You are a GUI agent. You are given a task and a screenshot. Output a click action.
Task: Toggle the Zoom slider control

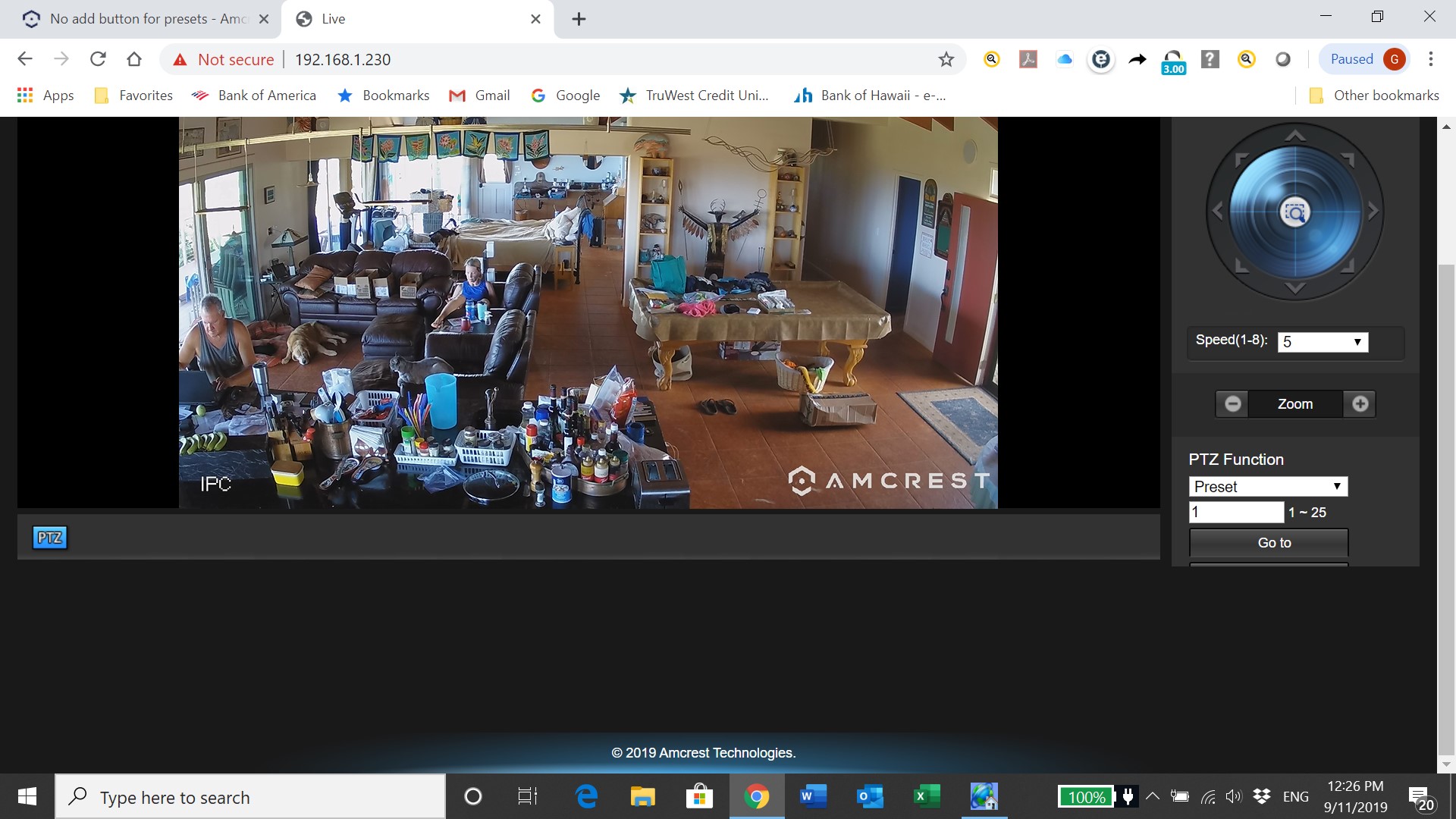pos(1295,404)
